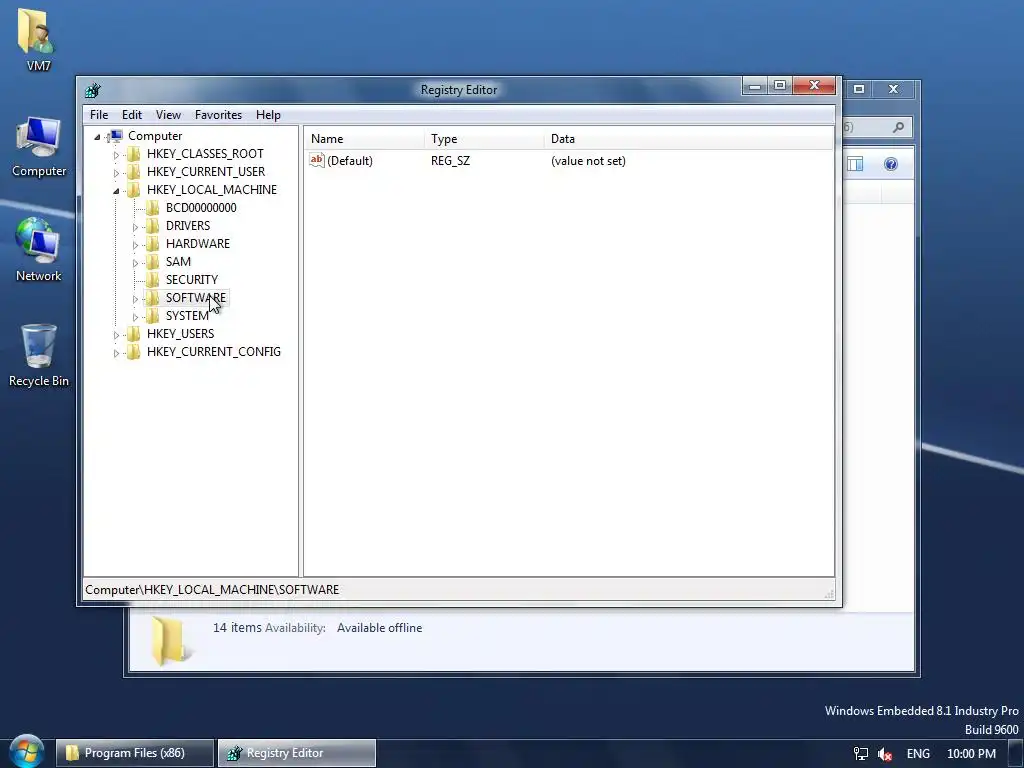1024x768 pixels.
Task: Click the '(value not set)' data cell
Action: pyautogui.click(x=588, y=161)
